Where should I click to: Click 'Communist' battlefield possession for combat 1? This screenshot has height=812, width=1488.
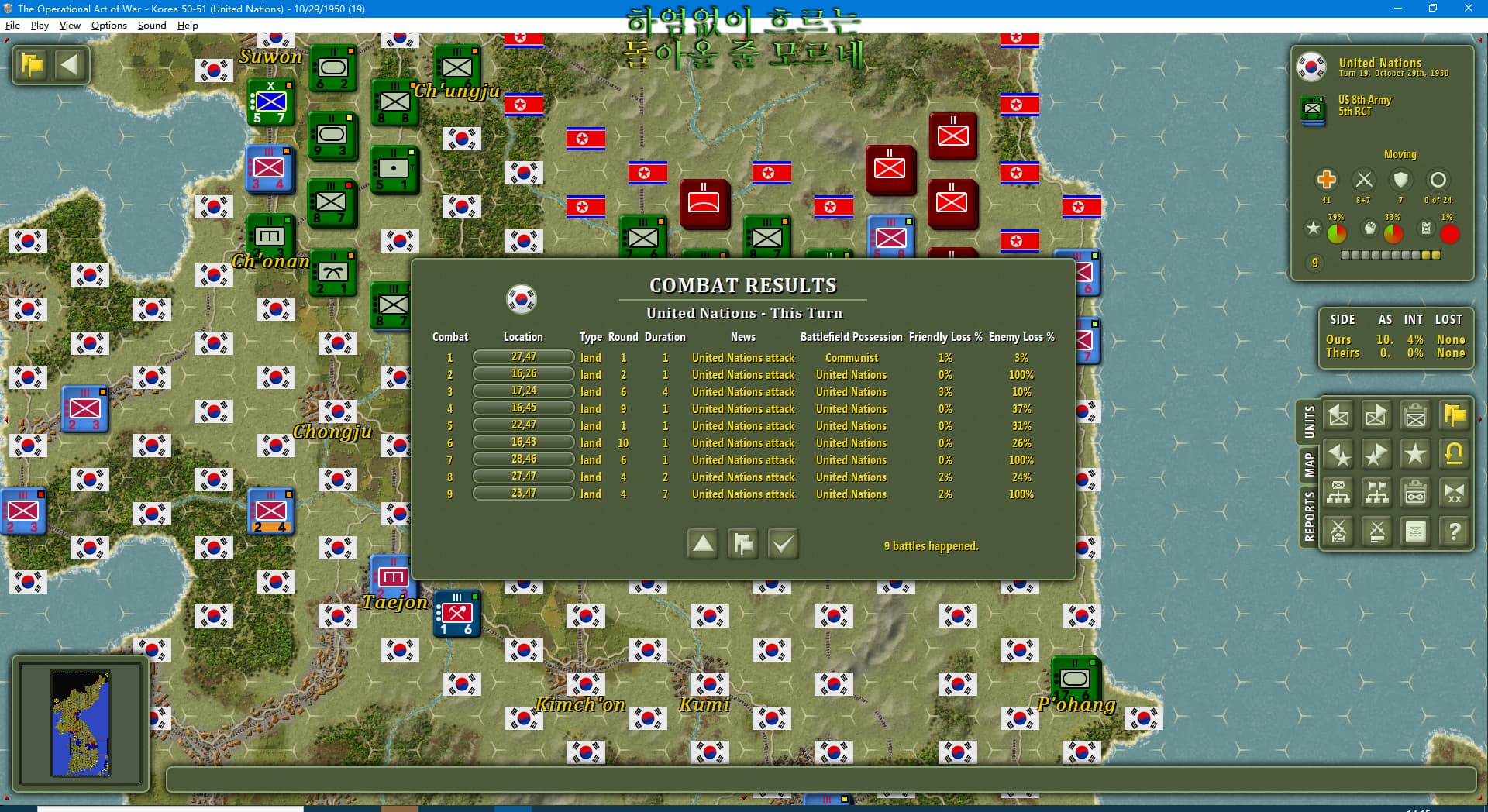click(852, 358)
